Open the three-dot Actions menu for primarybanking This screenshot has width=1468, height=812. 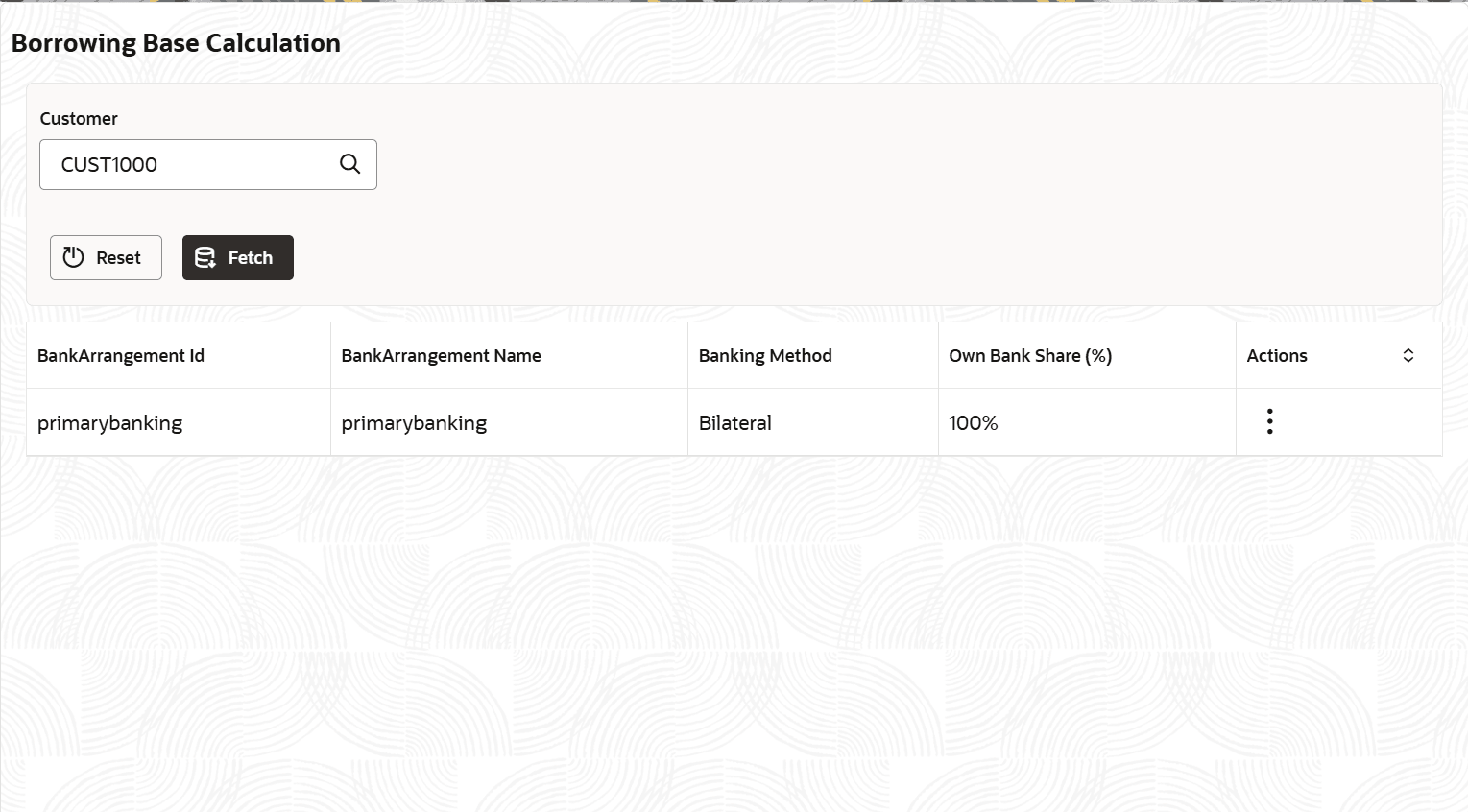pos(1269,421)
